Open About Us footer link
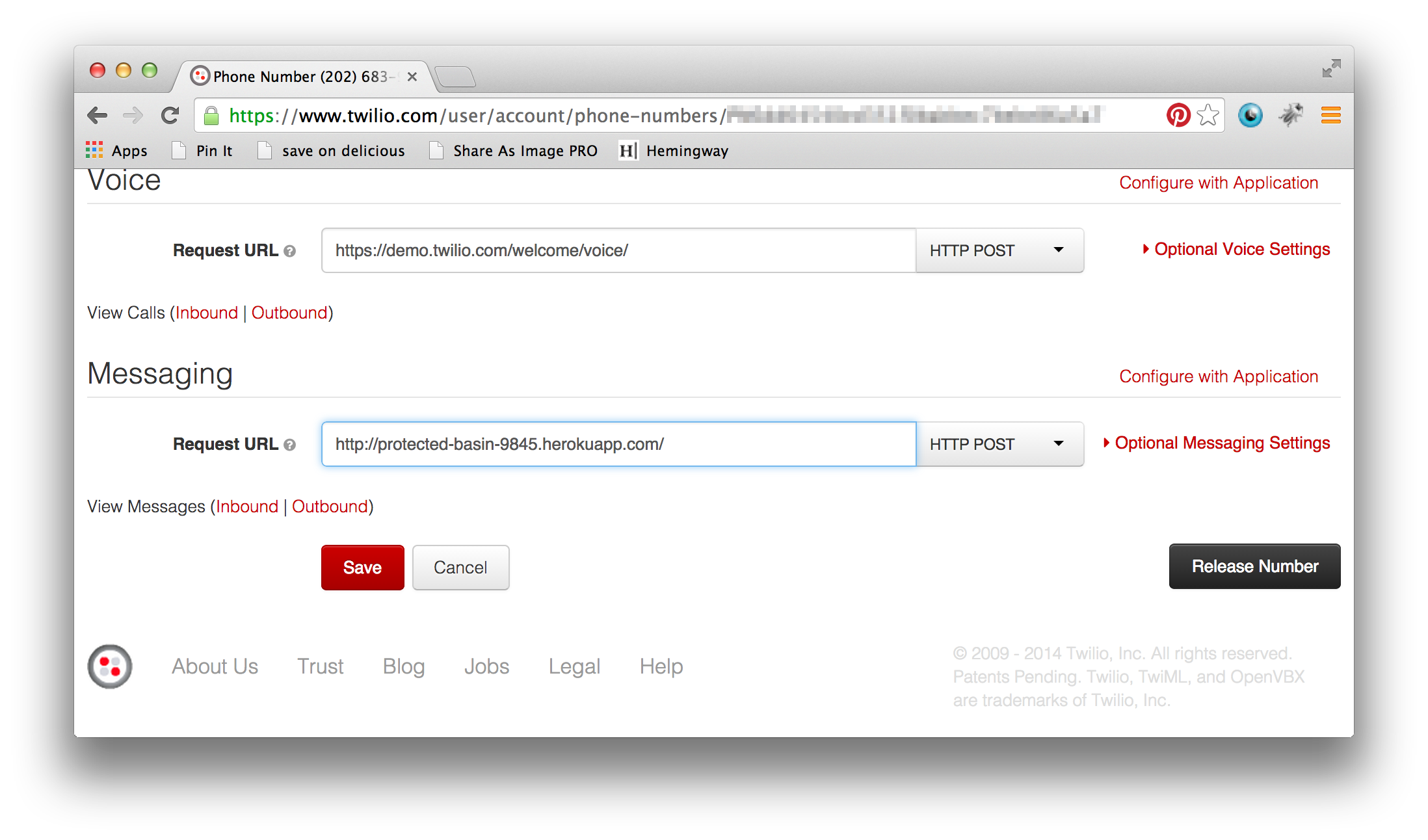This screenshot has height=840, width=1428. [x=215, y=666]
